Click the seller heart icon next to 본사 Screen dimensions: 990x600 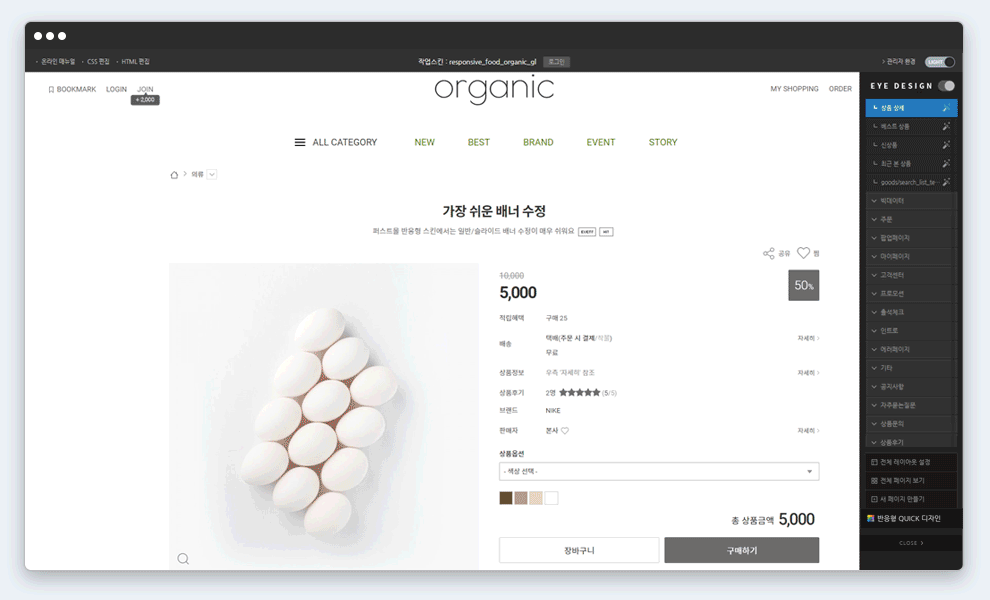[x=565, y=431]
